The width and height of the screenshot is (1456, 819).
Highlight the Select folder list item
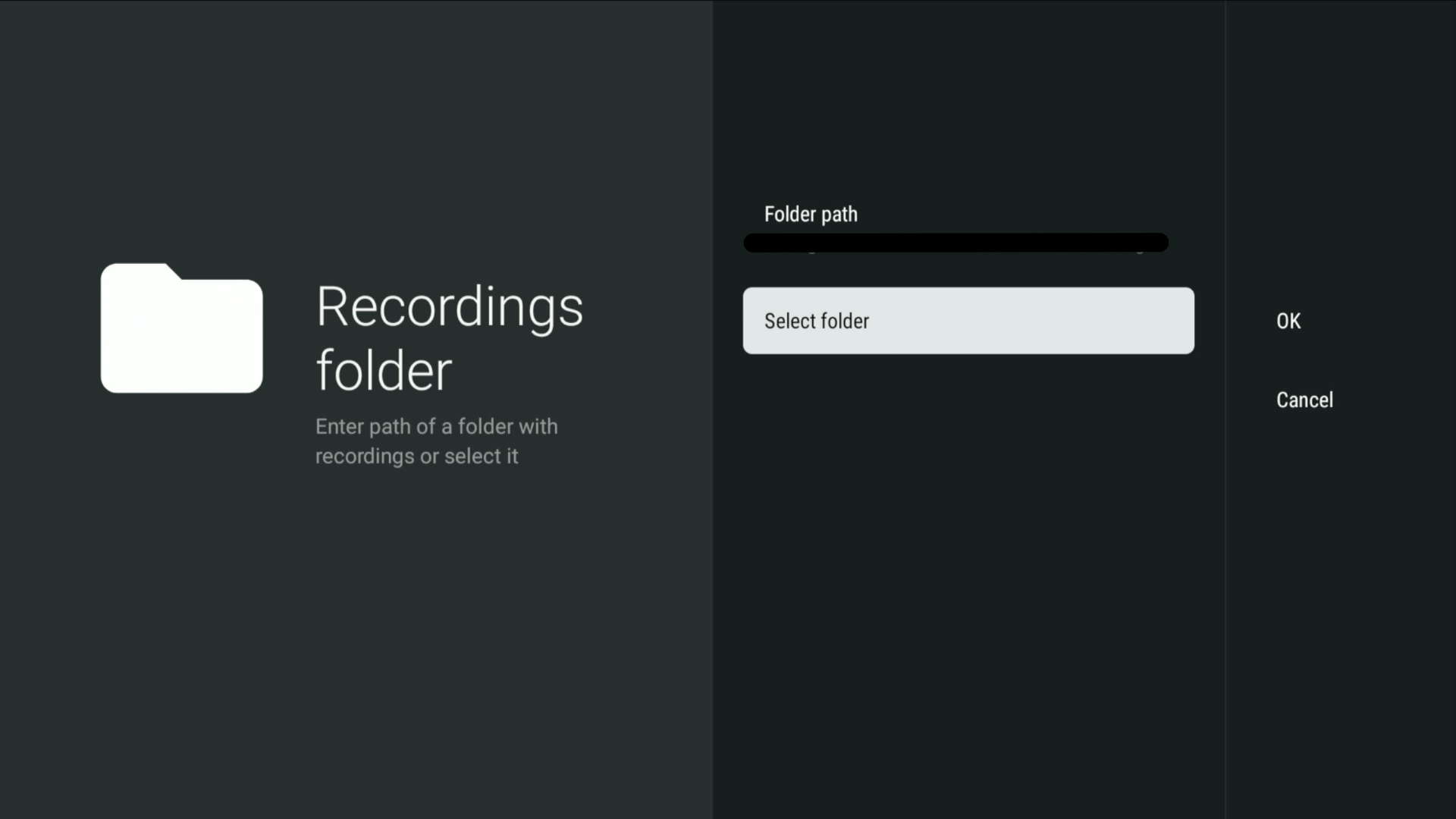tap(968, 321)
